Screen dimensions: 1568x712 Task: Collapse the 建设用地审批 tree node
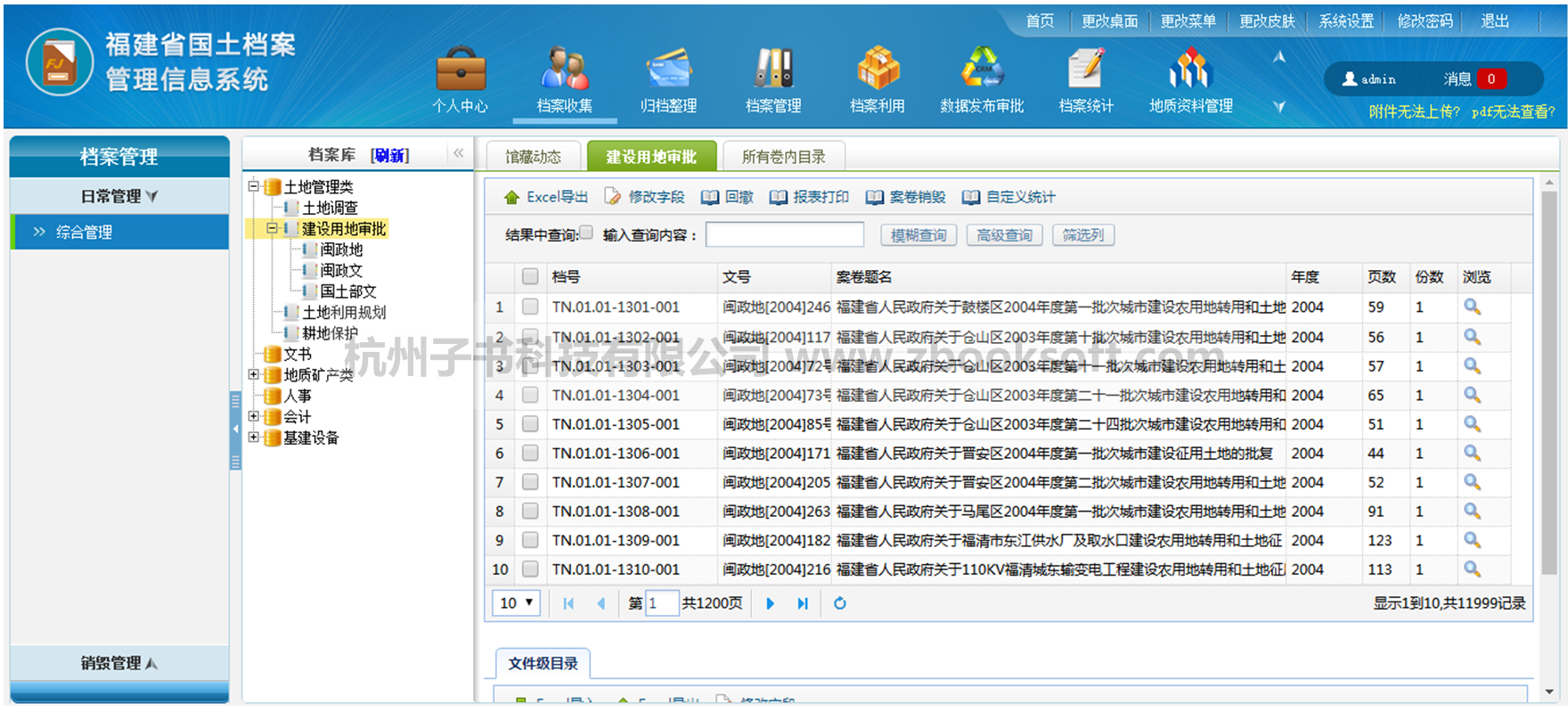click(x=272, y=228)
